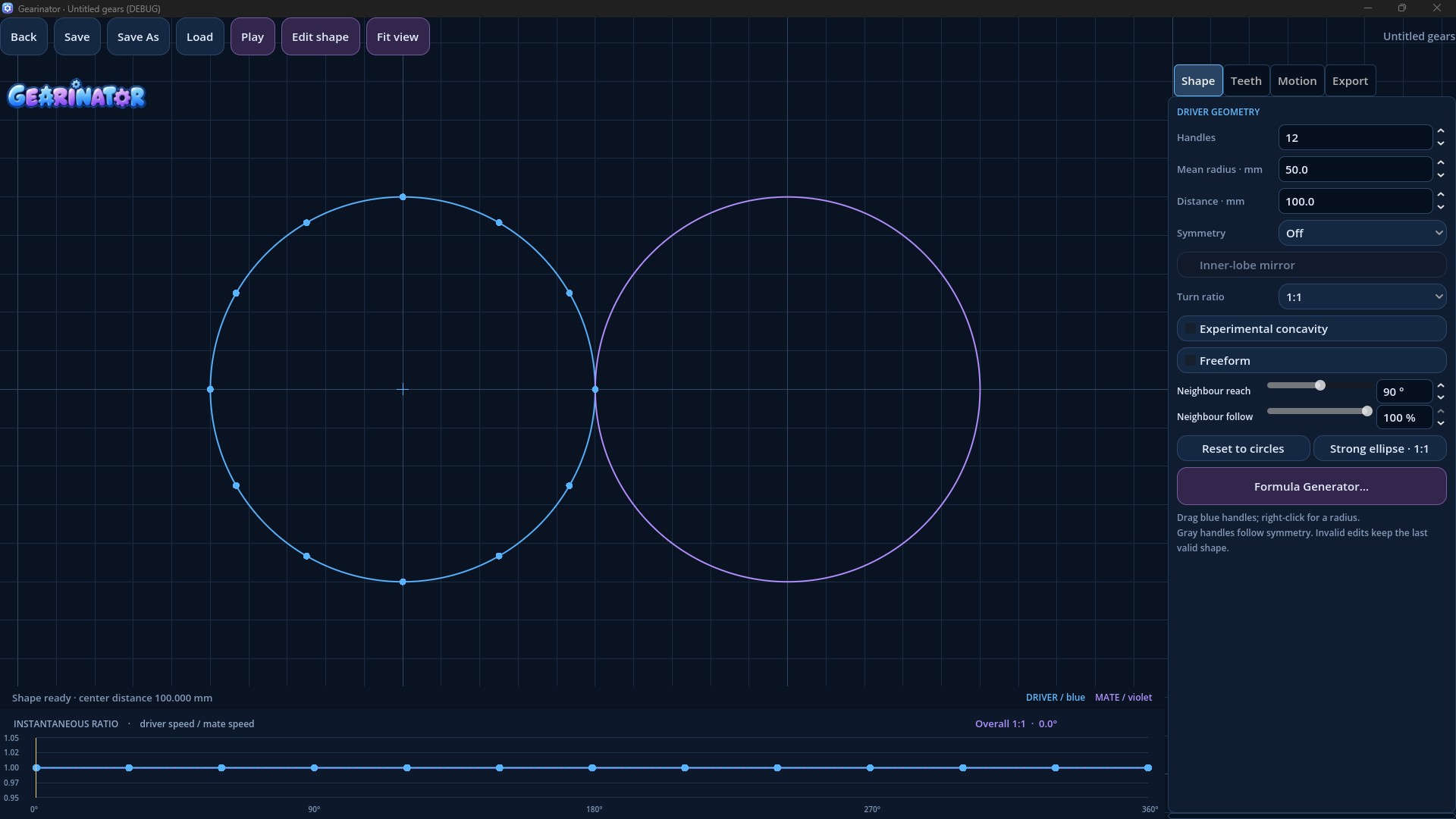1456x819 pixels.
Task: Click the Mean radius input field
Action: [1355, 169]
